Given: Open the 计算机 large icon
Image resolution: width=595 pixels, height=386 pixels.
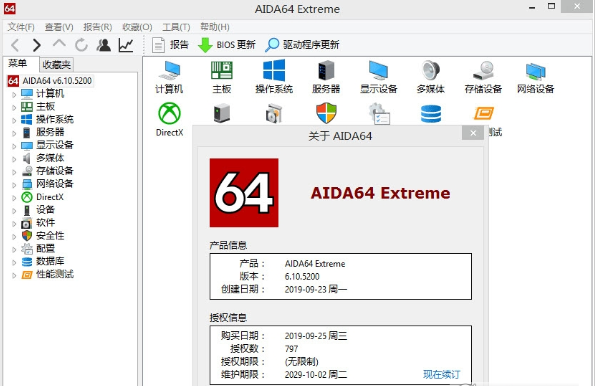Looking at the screenshot, I should pos(169,77).
